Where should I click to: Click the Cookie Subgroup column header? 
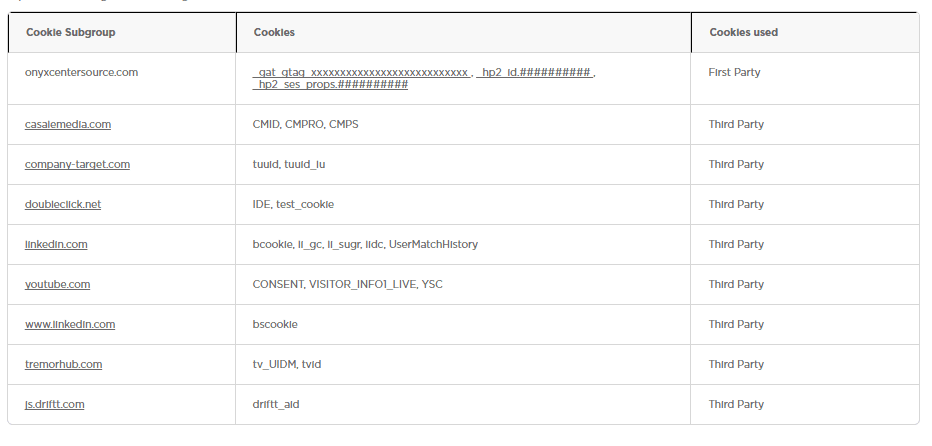click(x=70, y=33)
